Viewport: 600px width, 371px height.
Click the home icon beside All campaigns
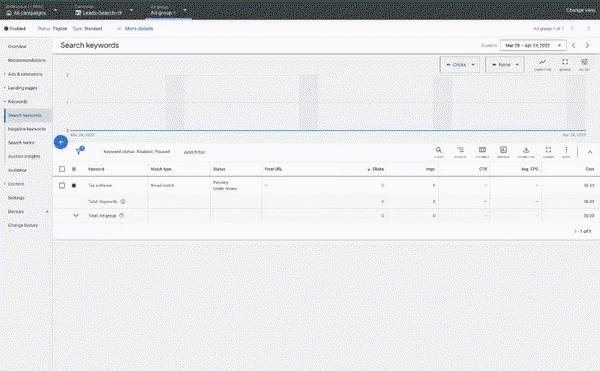[9, 13]
